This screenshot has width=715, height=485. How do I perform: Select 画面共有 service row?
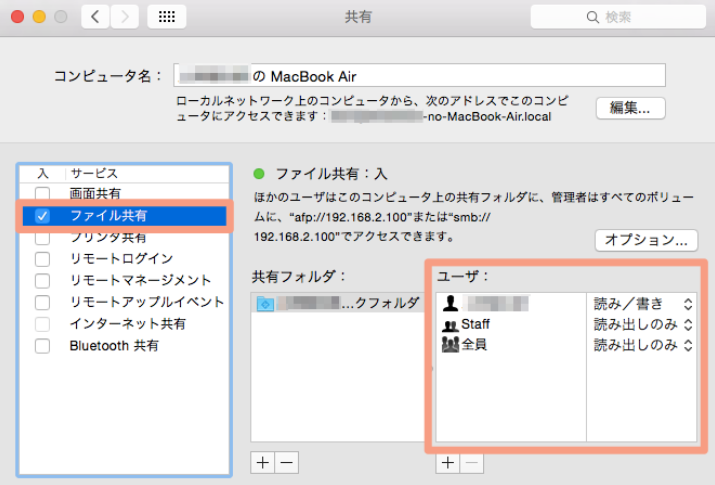[124, 193]
